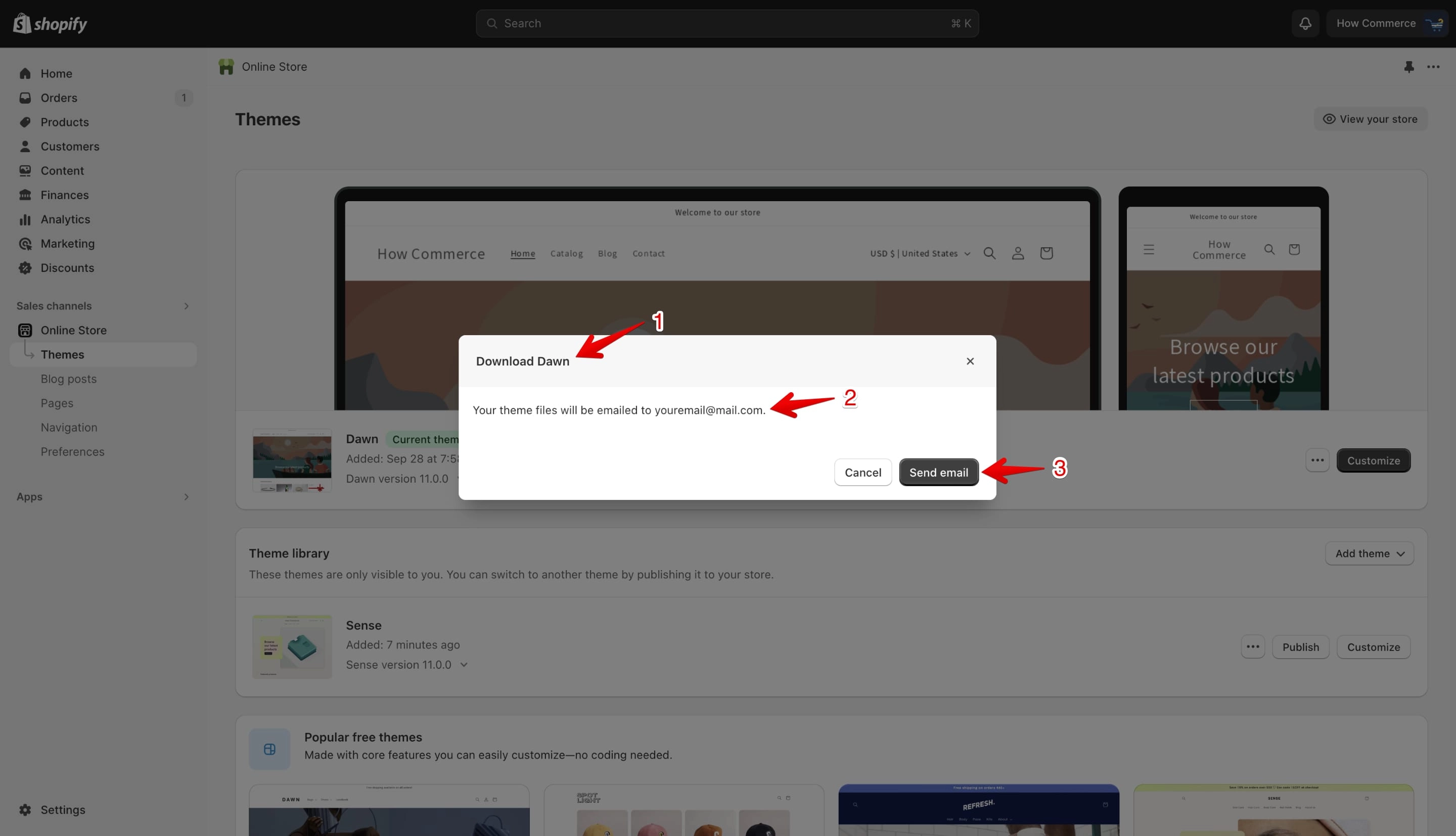Click the Send email button
Screen dimensions: 1456x836
[x=939, y=473]
